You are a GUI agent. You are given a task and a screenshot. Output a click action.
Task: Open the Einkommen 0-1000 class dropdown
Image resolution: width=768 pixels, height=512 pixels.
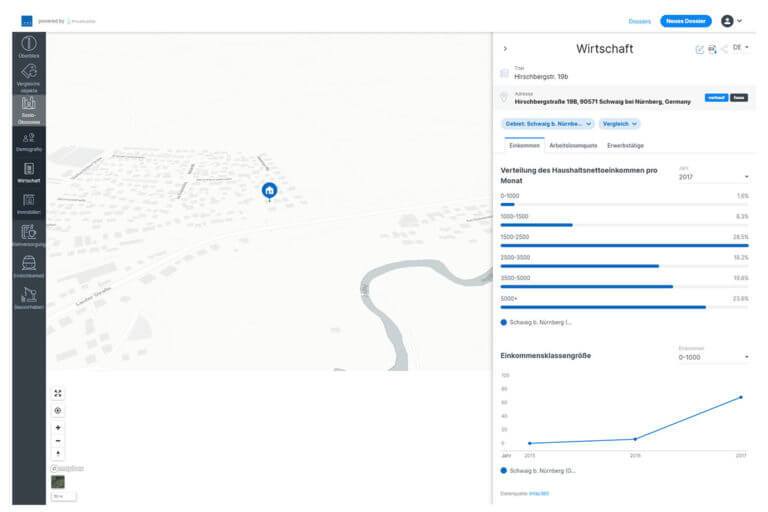tap(713, 357)
